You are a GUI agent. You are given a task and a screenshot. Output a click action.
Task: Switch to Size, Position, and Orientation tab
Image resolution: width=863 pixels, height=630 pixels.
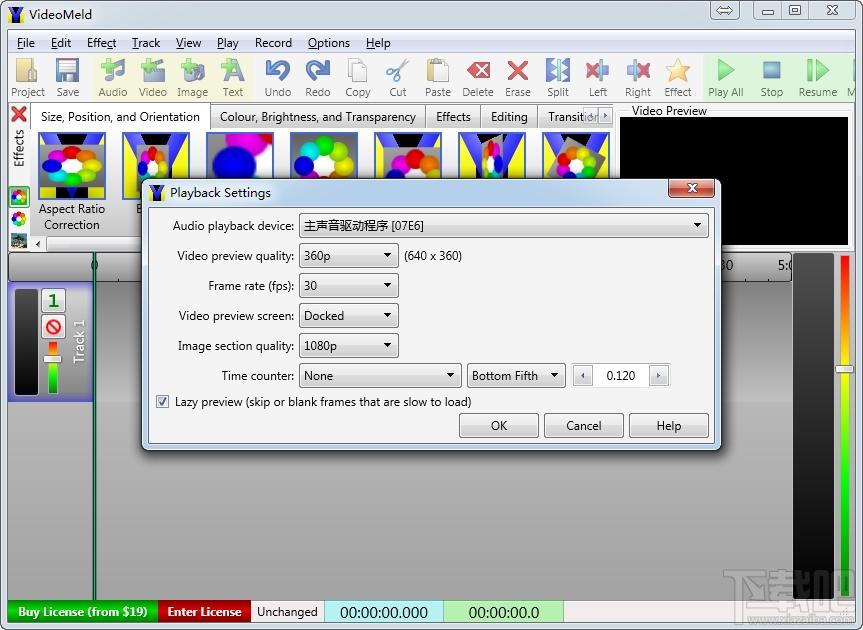[120, 117]
